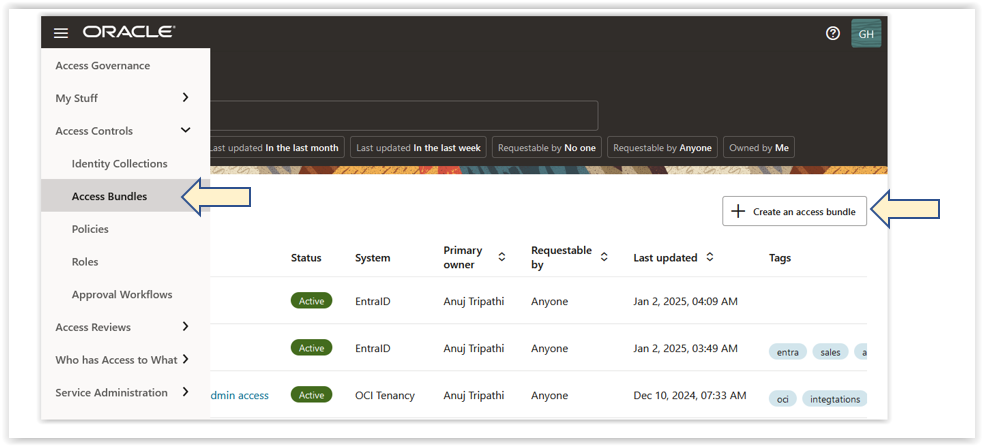Select Identity Collections in sidebar
This screenshot has height=446, width=983.
(x=119, y=164)
